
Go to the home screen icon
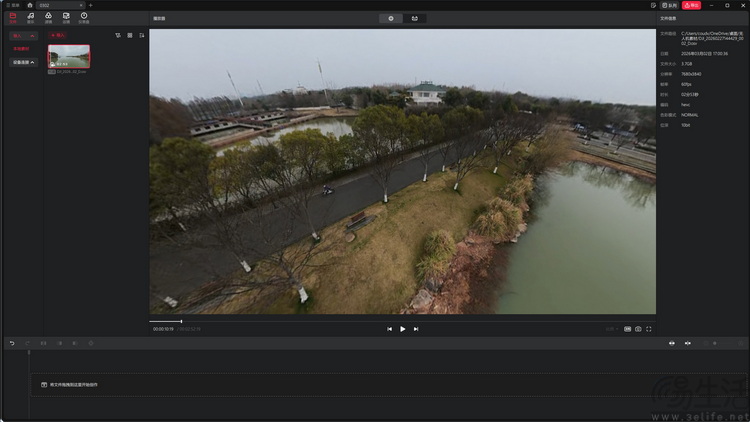pyautogui.click(x=30, y=5)
